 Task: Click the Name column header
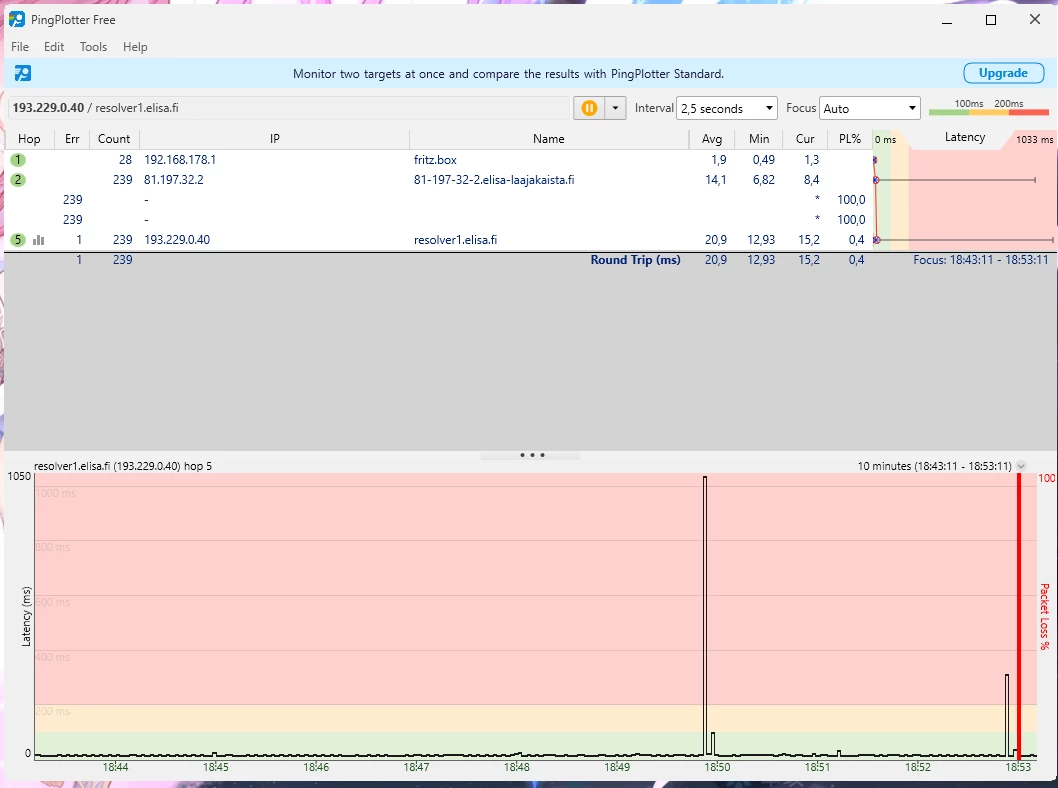(x=549, y=139)
